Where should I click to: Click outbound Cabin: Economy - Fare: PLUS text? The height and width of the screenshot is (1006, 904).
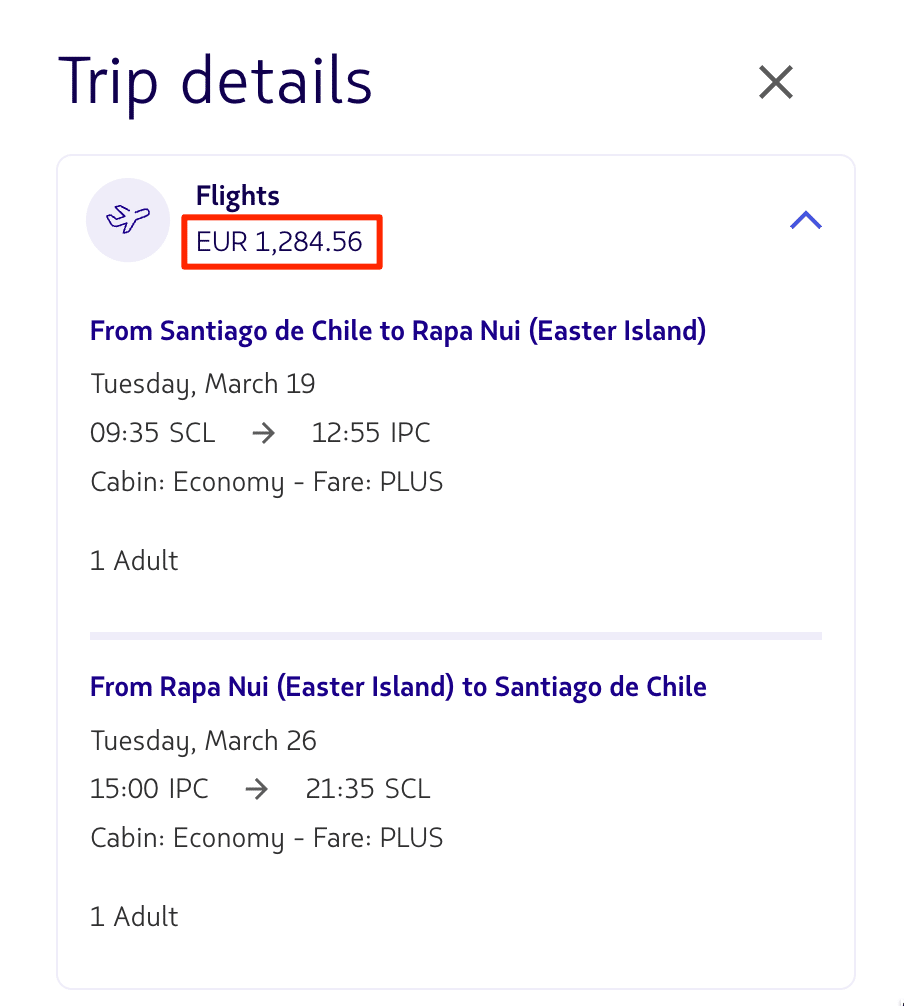pyautogui.click(x=267, y=482)
